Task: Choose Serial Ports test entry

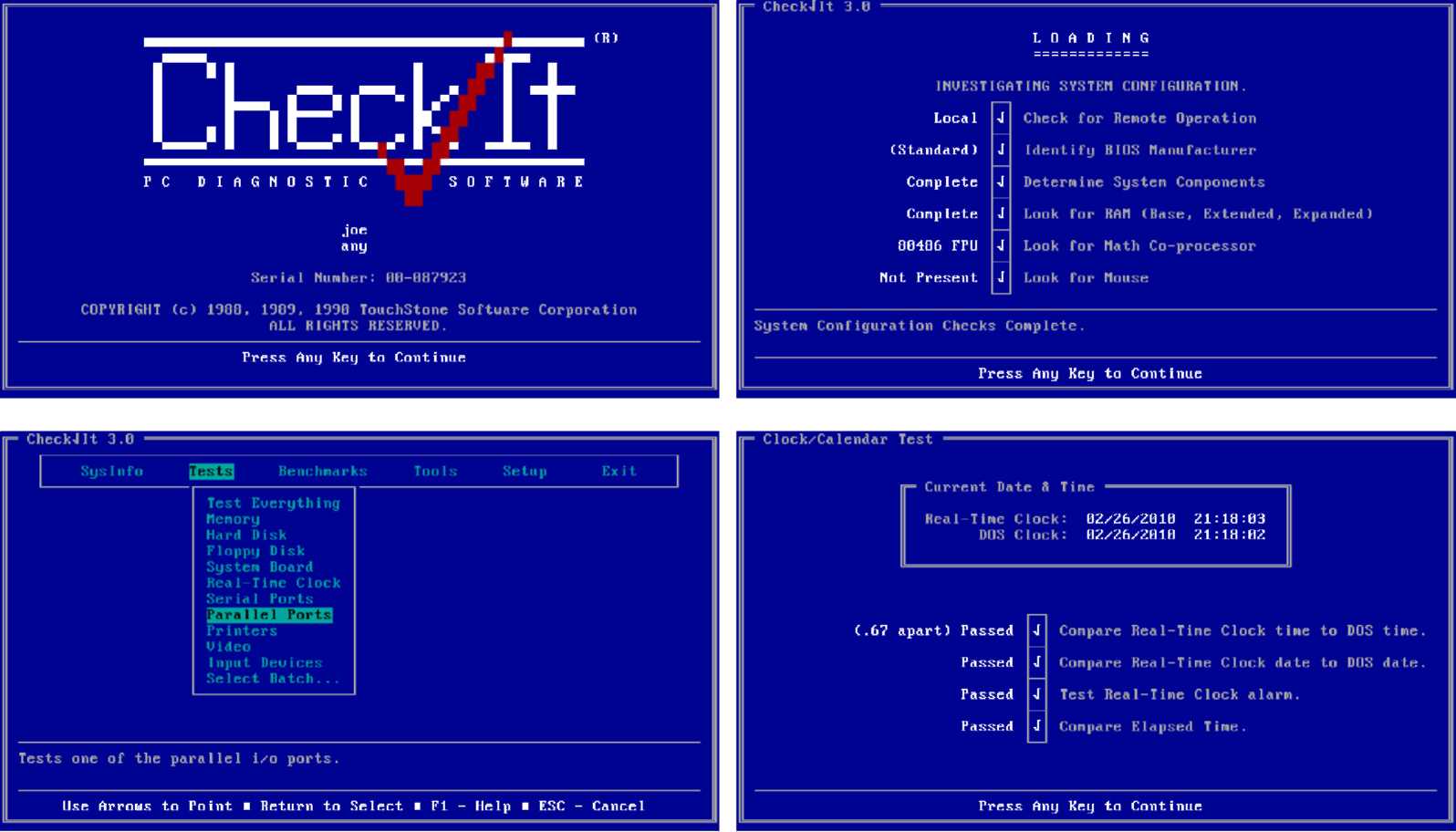Action: [x=260, y=598]
